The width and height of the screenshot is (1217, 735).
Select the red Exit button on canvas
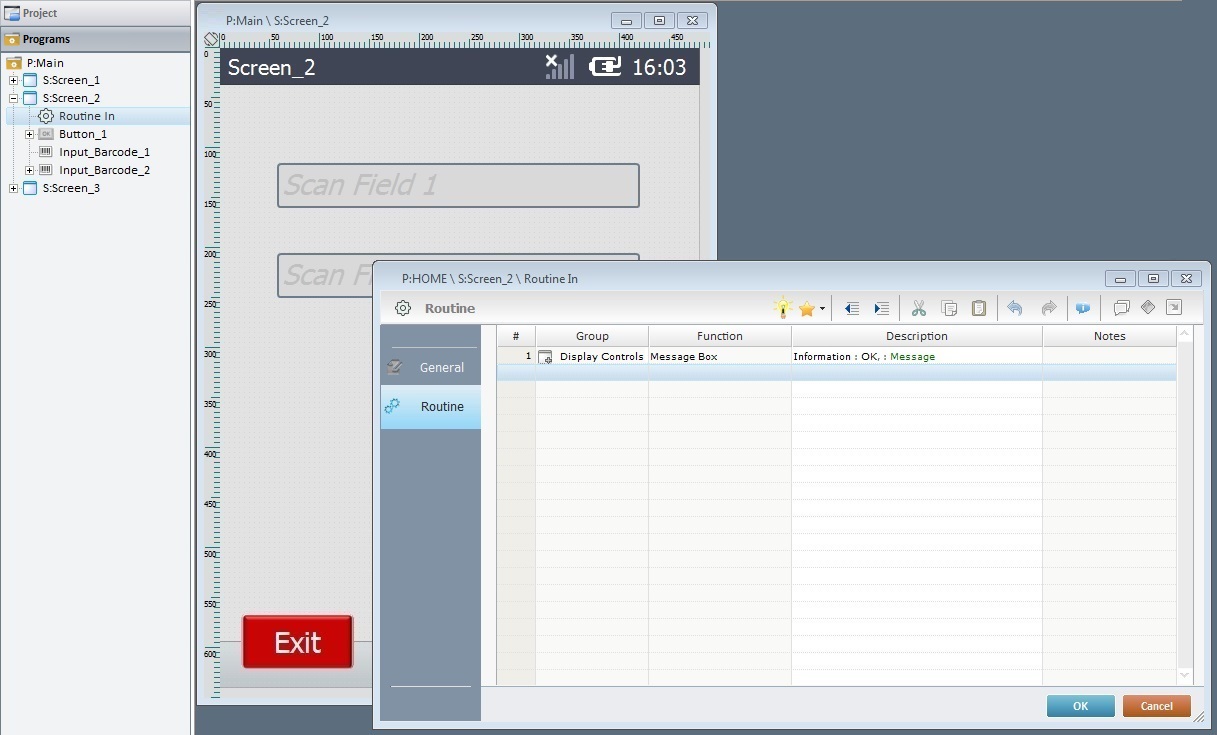(x=297, y=642)
